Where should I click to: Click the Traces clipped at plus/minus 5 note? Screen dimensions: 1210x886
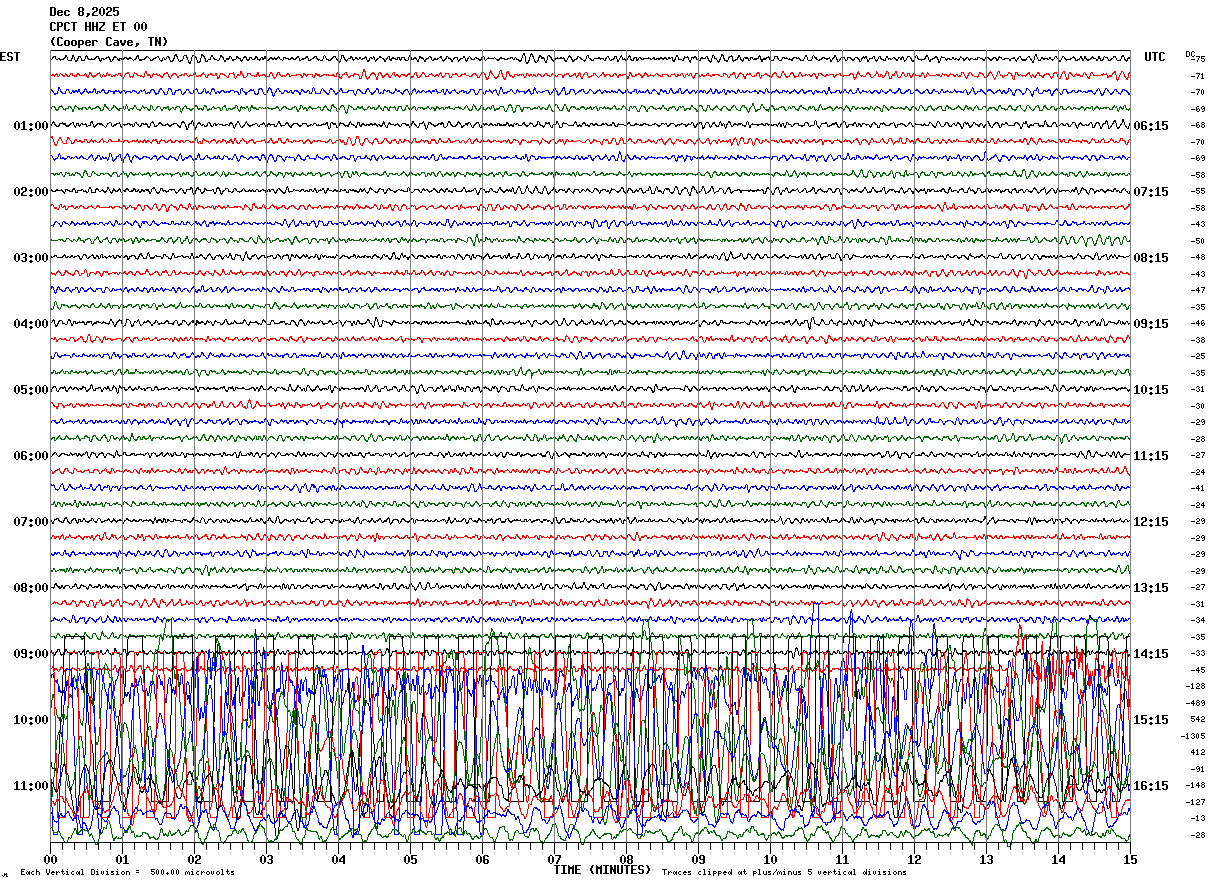[784, 873]
